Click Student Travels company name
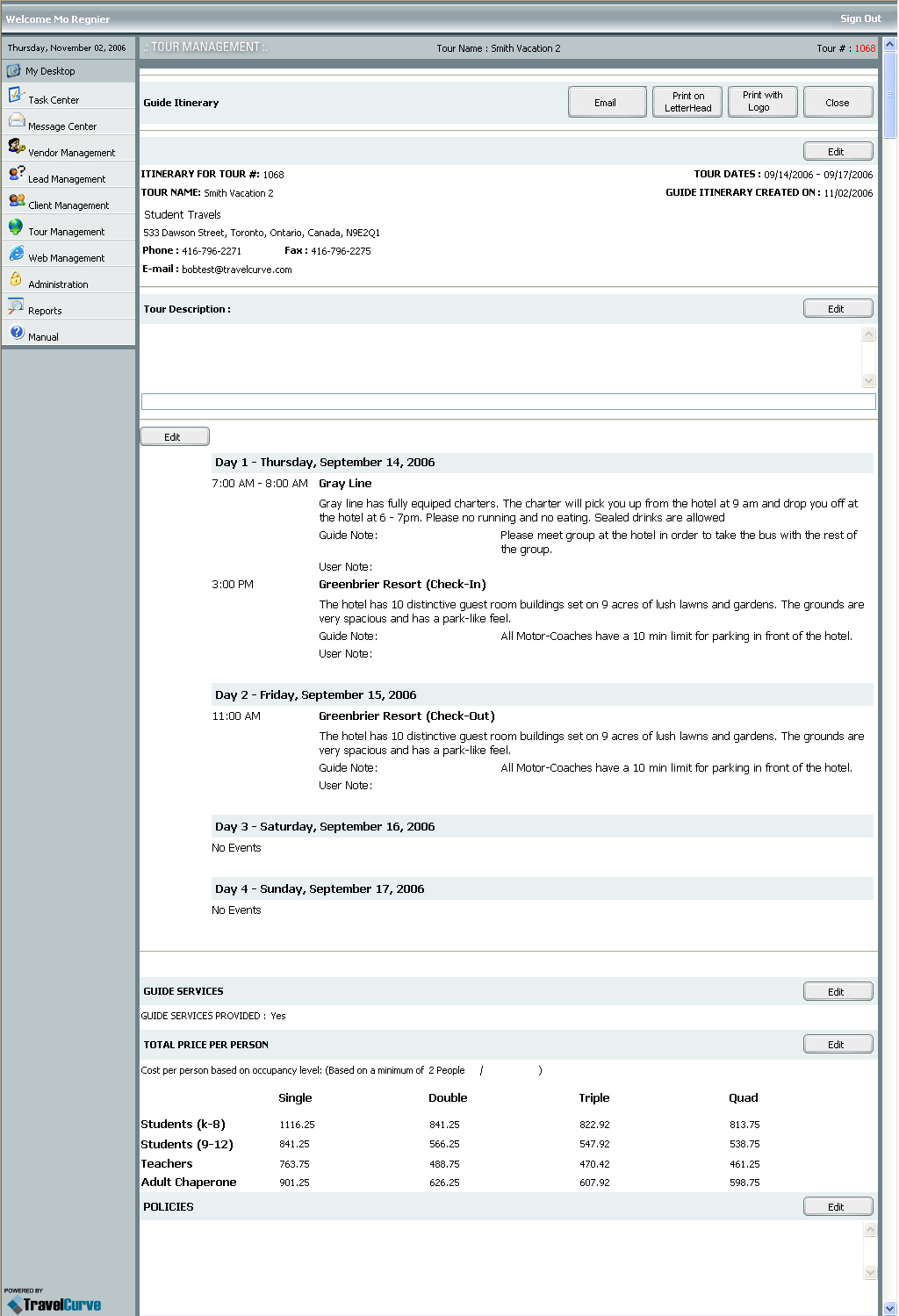Image resolution: width=899 pixels, height=1316 pixels. tap(183, 215)
